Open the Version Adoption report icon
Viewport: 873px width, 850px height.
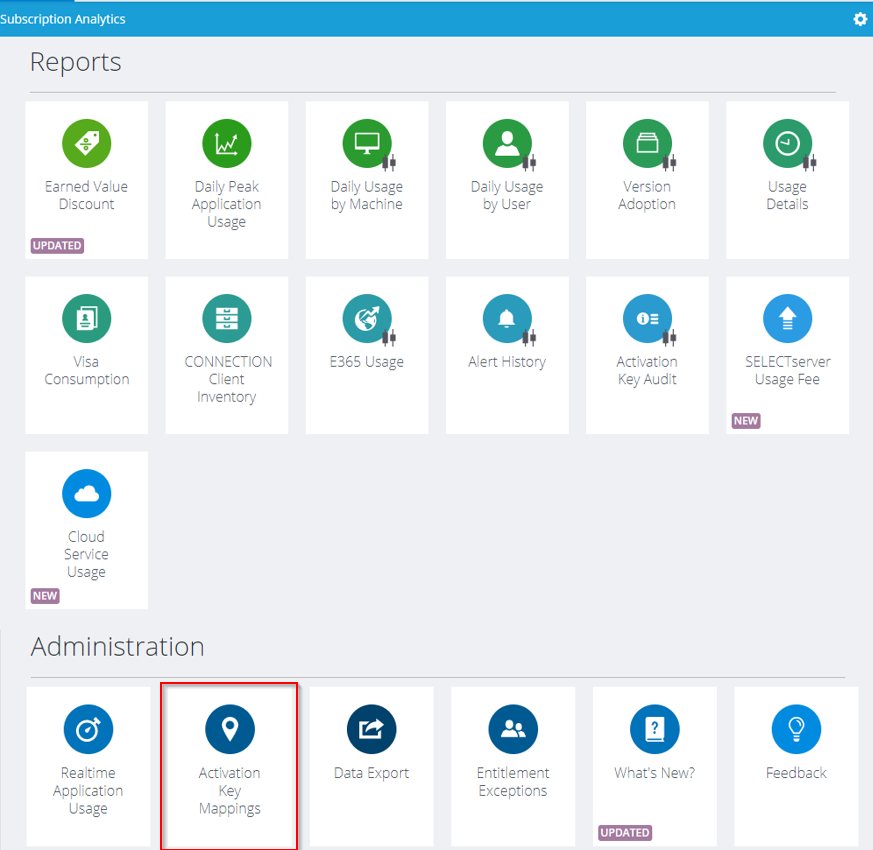click(x=647, y=144)
